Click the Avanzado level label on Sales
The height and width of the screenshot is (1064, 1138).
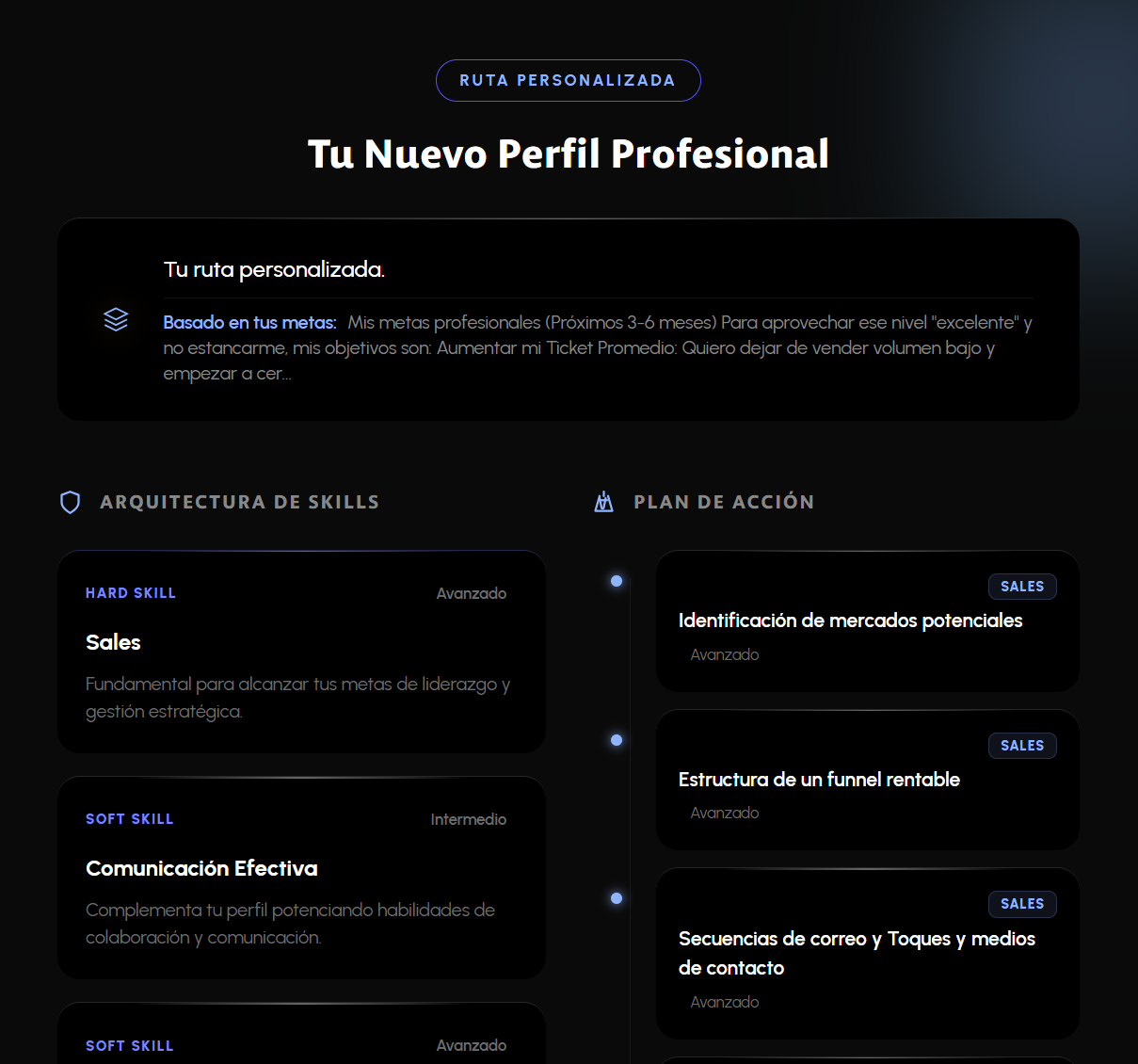coord(471,593)
